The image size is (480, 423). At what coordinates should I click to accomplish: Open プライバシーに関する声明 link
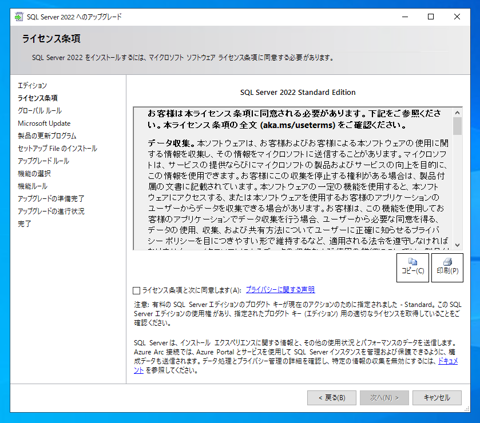click(280, 290)
